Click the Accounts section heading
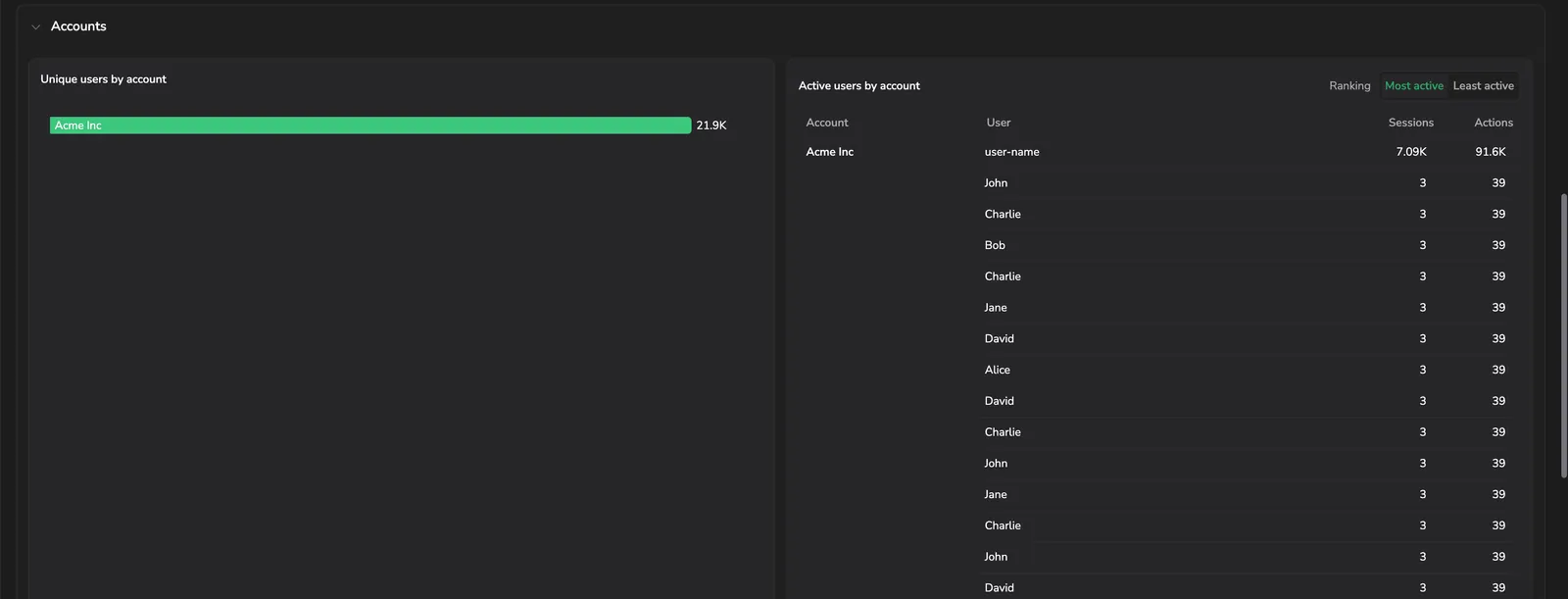The width and height of the screenshot is (1568, 599). 78,26
